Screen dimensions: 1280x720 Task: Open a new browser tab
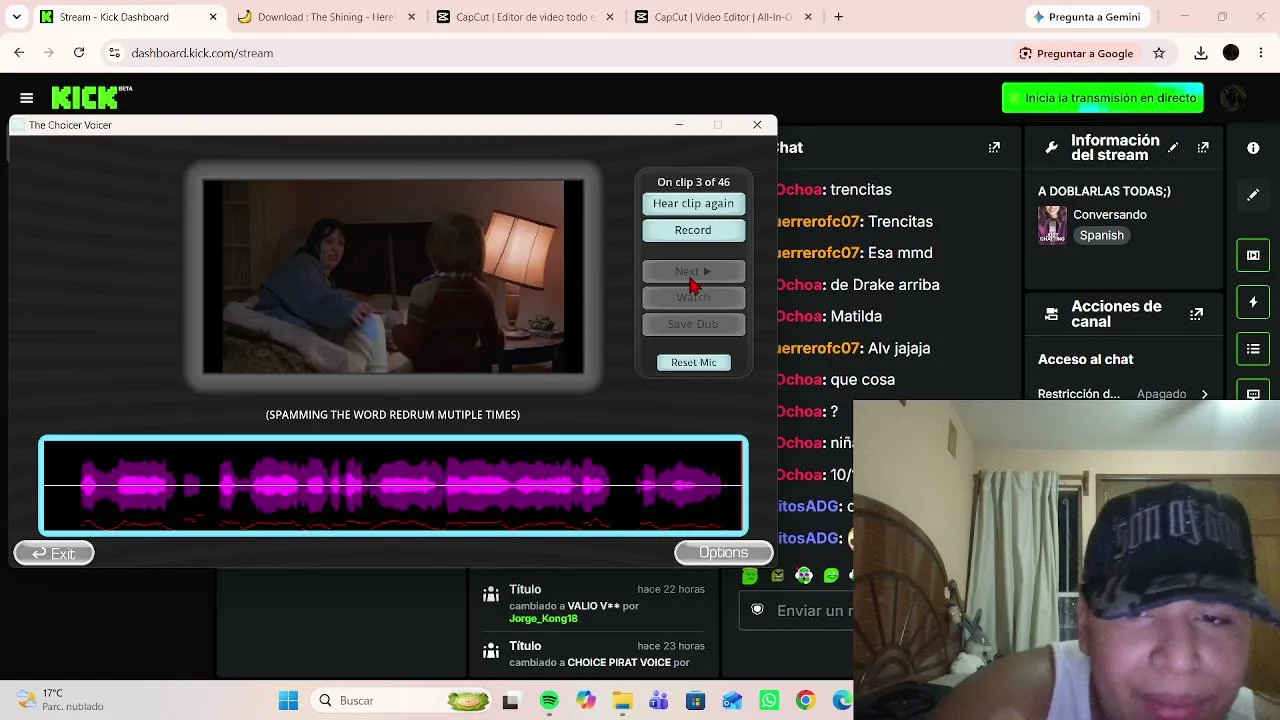click(838, 17)
